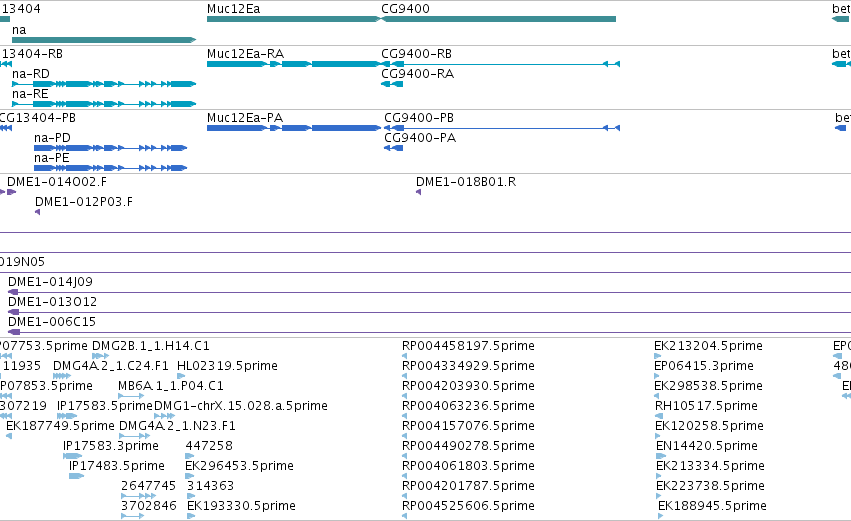Click the na-RE transcript exon glyph
Viewport: 851px width, 521px height.
coord(104,104)
